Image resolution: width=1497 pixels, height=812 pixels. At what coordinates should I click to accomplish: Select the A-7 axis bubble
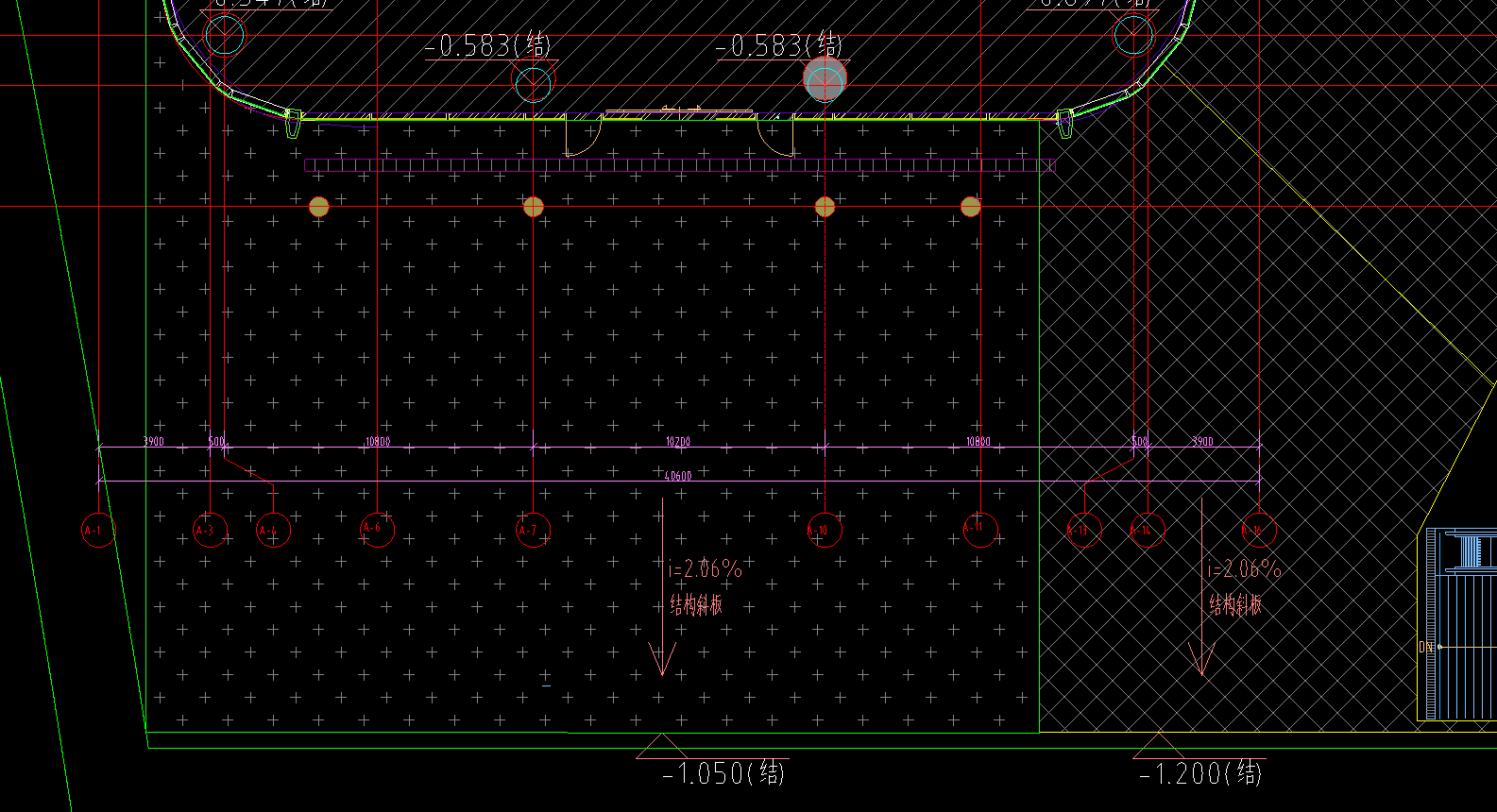533,530
